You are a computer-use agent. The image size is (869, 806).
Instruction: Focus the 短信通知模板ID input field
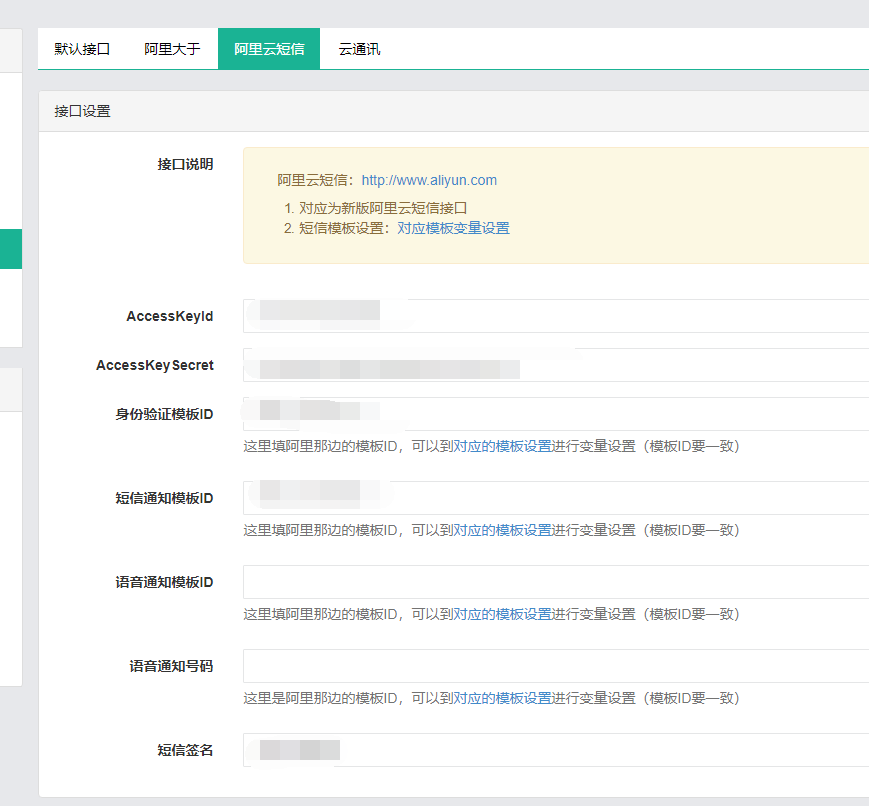(556, 498)
